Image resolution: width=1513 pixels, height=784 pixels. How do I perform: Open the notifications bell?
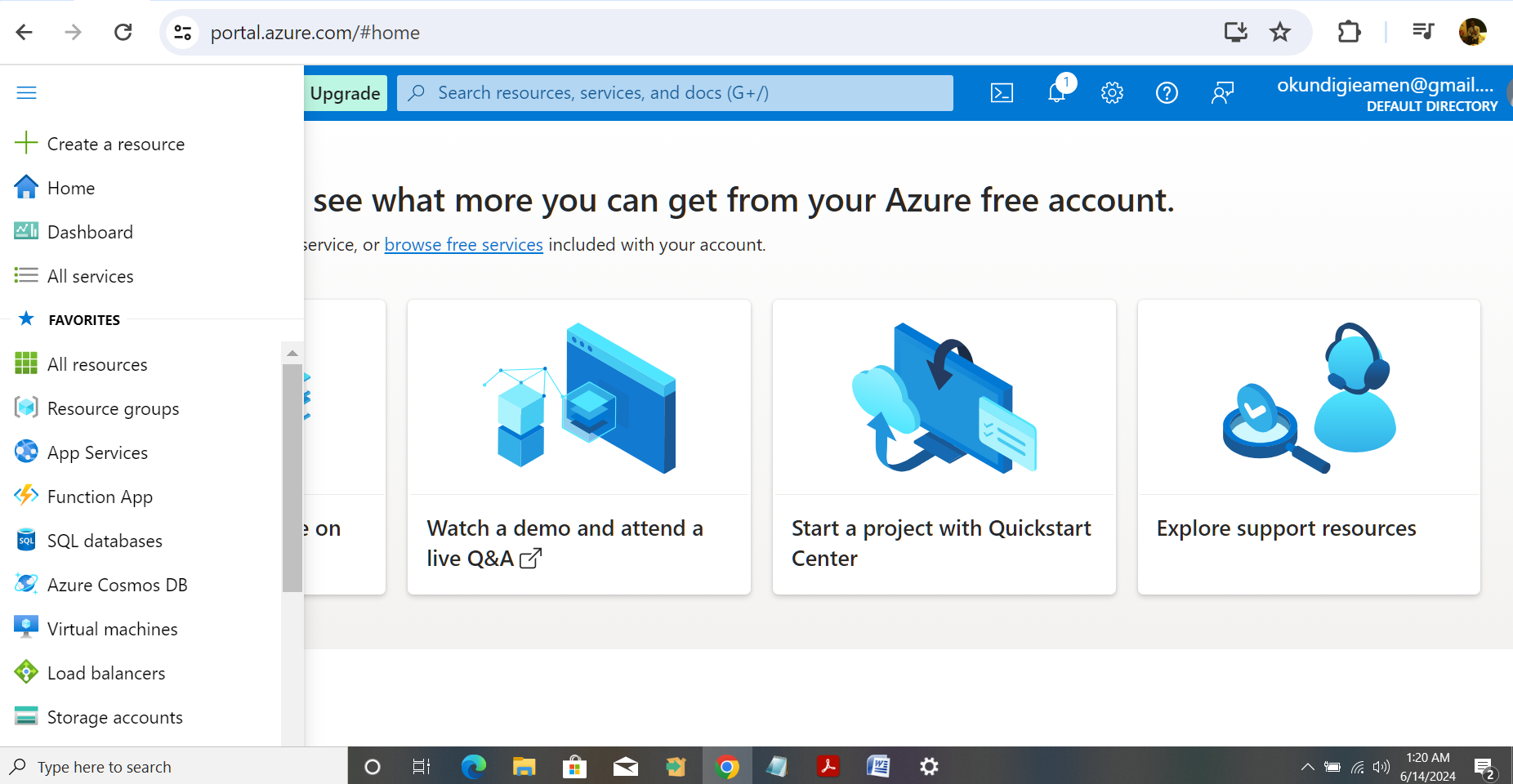tap(1057, 92)
